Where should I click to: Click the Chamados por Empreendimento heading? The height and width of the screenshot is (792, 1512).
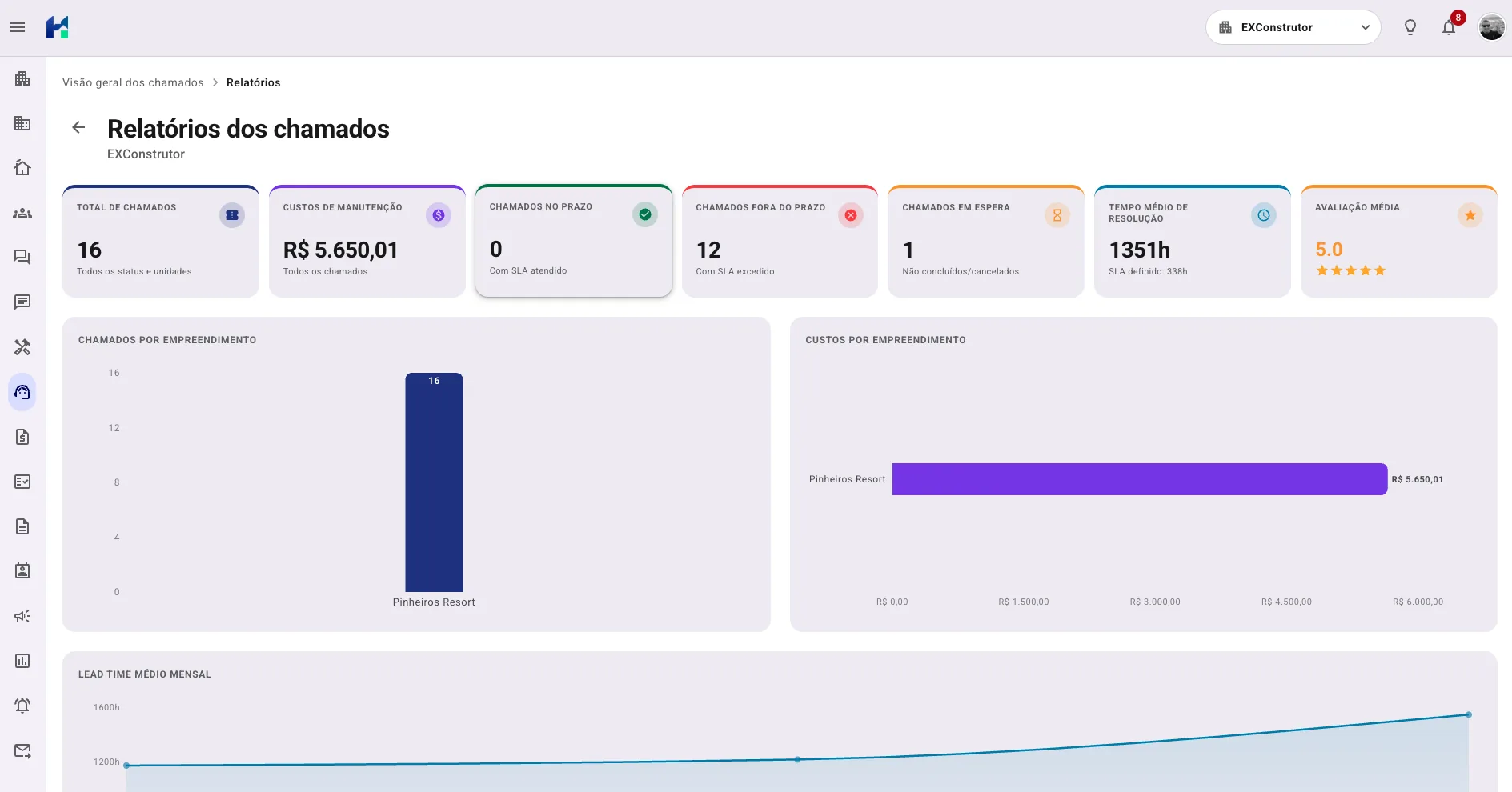(167, 340)
